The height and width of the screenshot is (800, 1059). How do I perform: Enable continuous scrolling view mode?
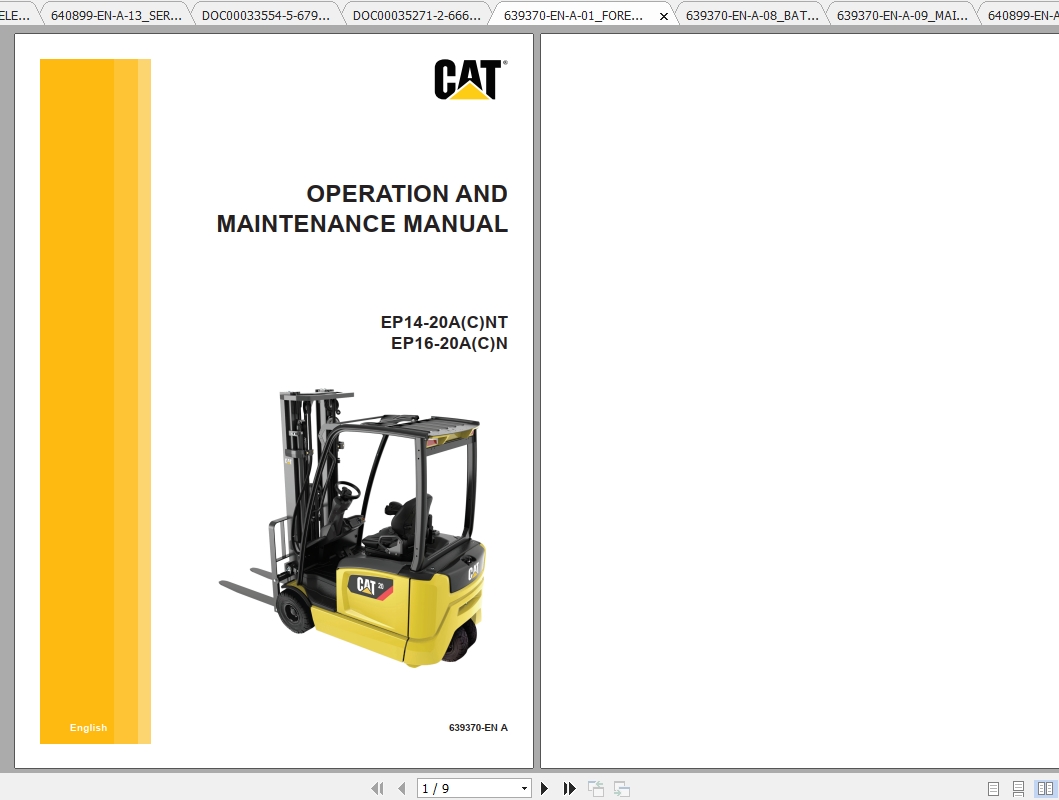(1018, 788)
